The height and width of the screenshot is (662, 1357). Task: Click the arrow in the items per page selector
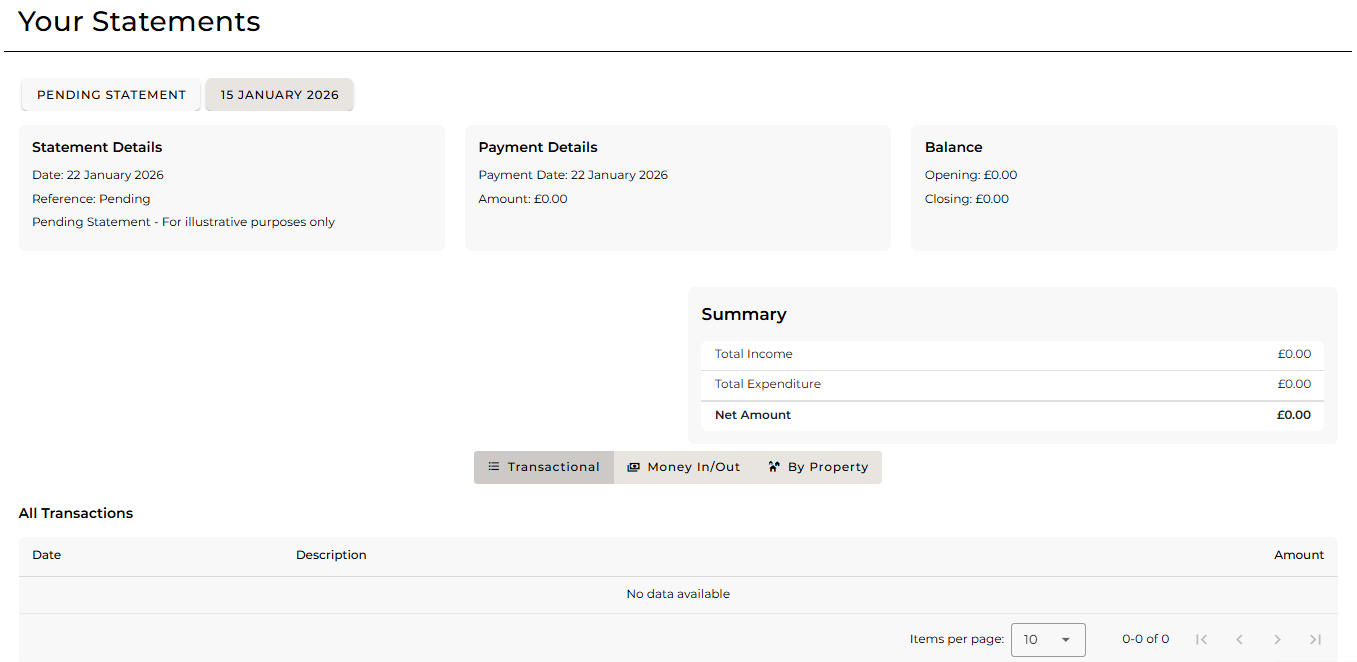pyautogui.click(x=1066, y=640)
